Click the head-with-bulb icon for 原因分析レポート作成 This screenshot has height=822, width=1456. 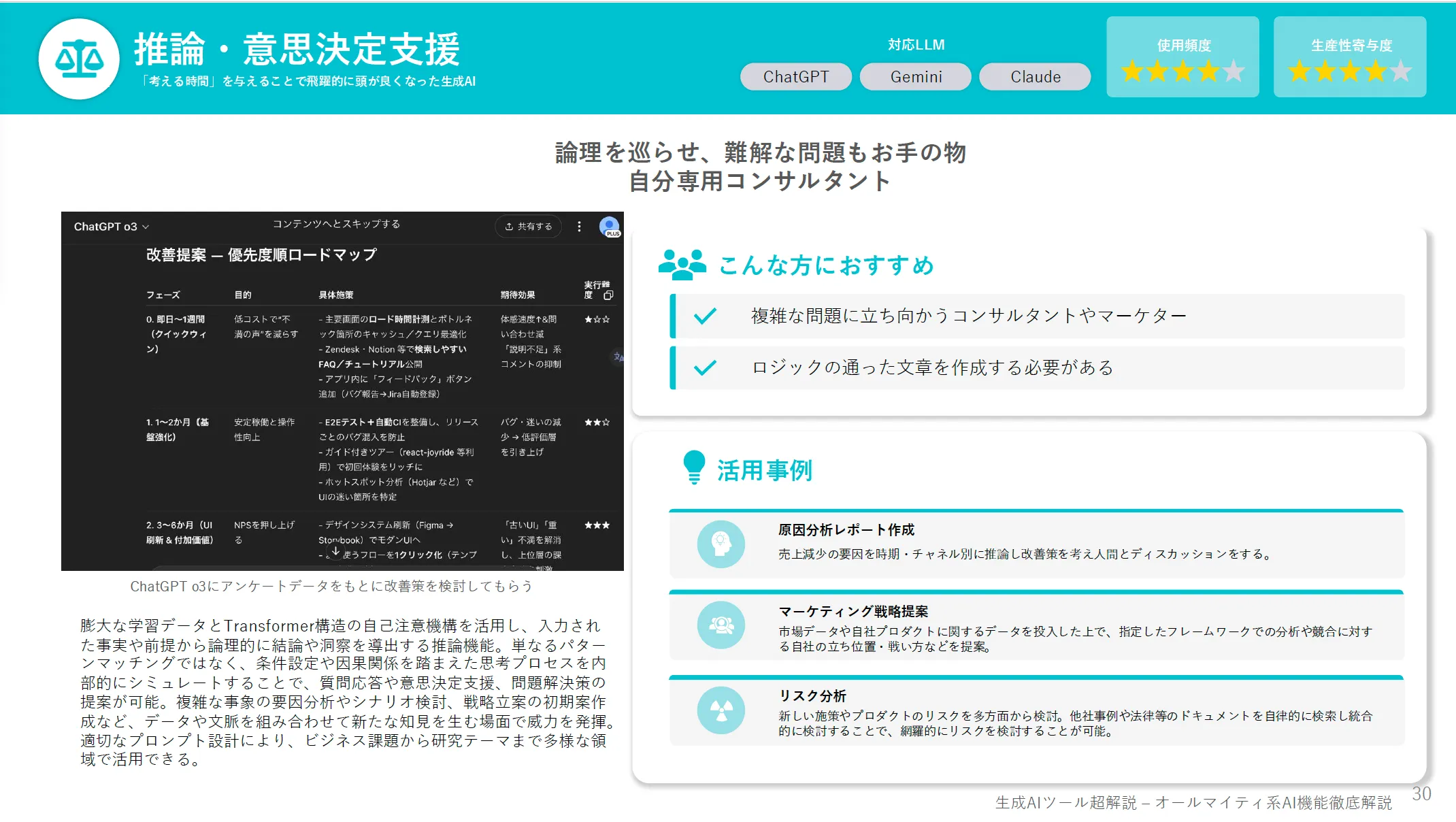click(x=721, y=544)
